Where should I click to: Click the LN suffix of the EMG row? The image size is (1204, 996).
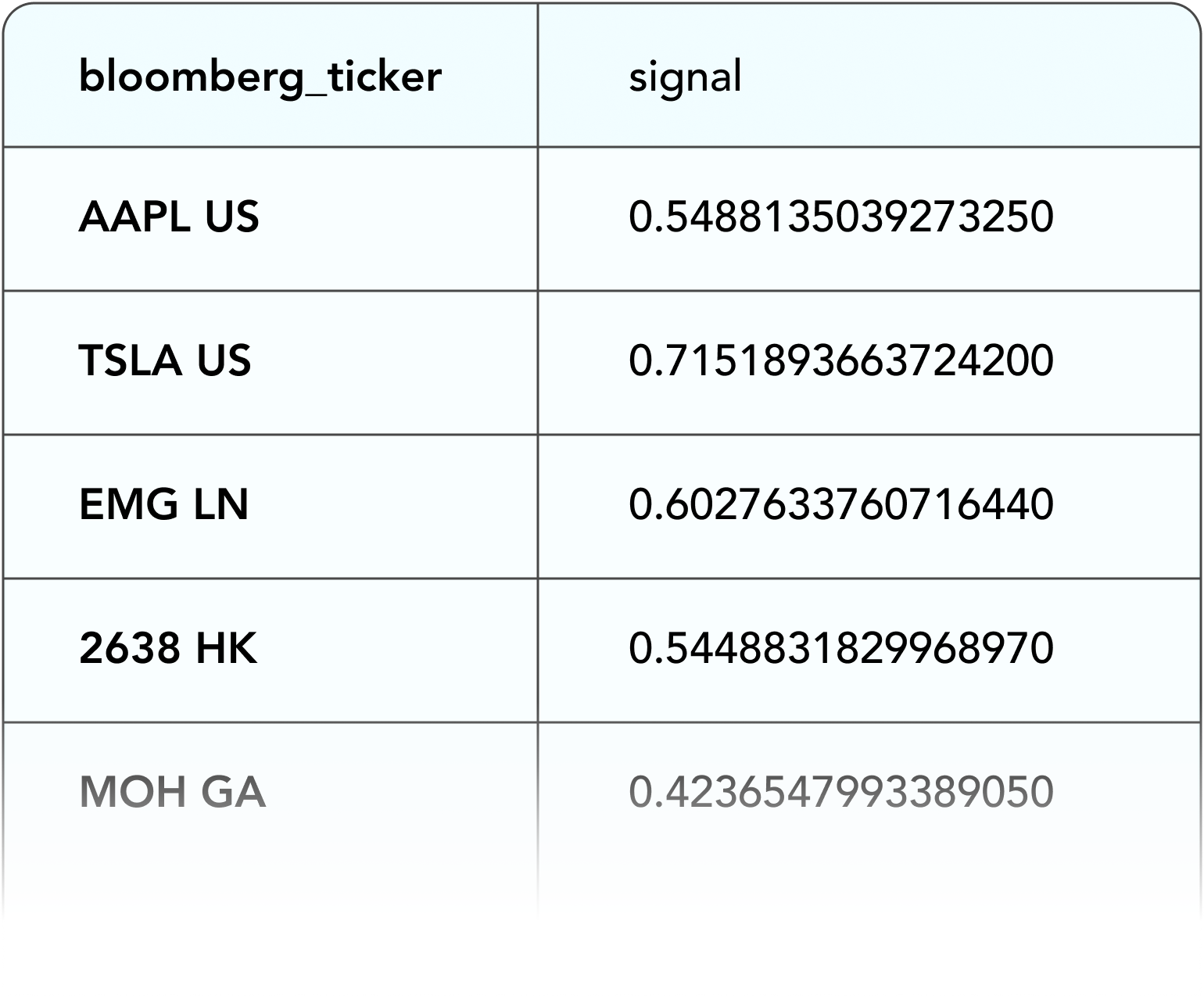[x=221, y=504]
